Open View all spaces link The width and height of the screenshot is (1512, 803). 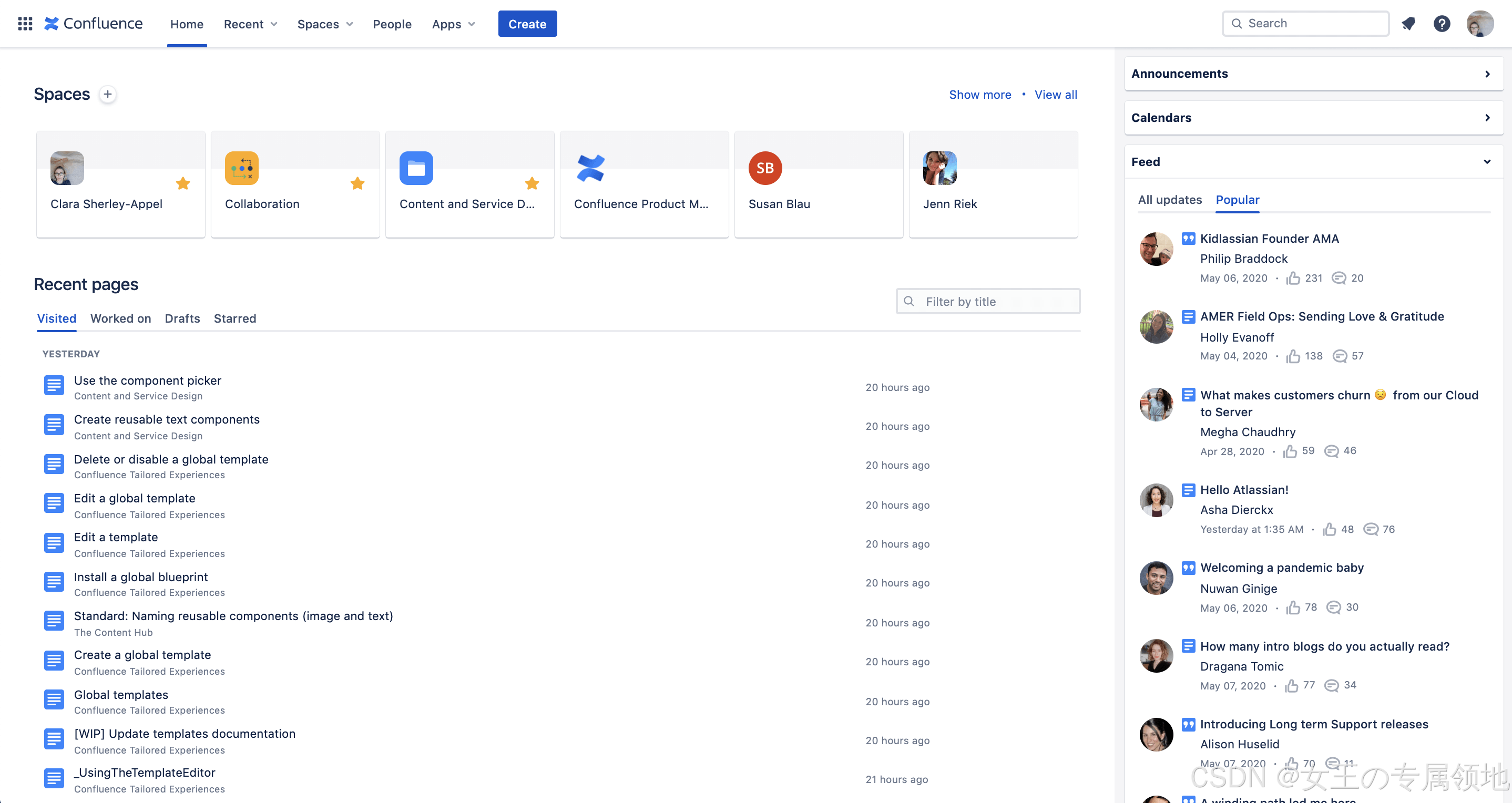(x=1055, y=95)
